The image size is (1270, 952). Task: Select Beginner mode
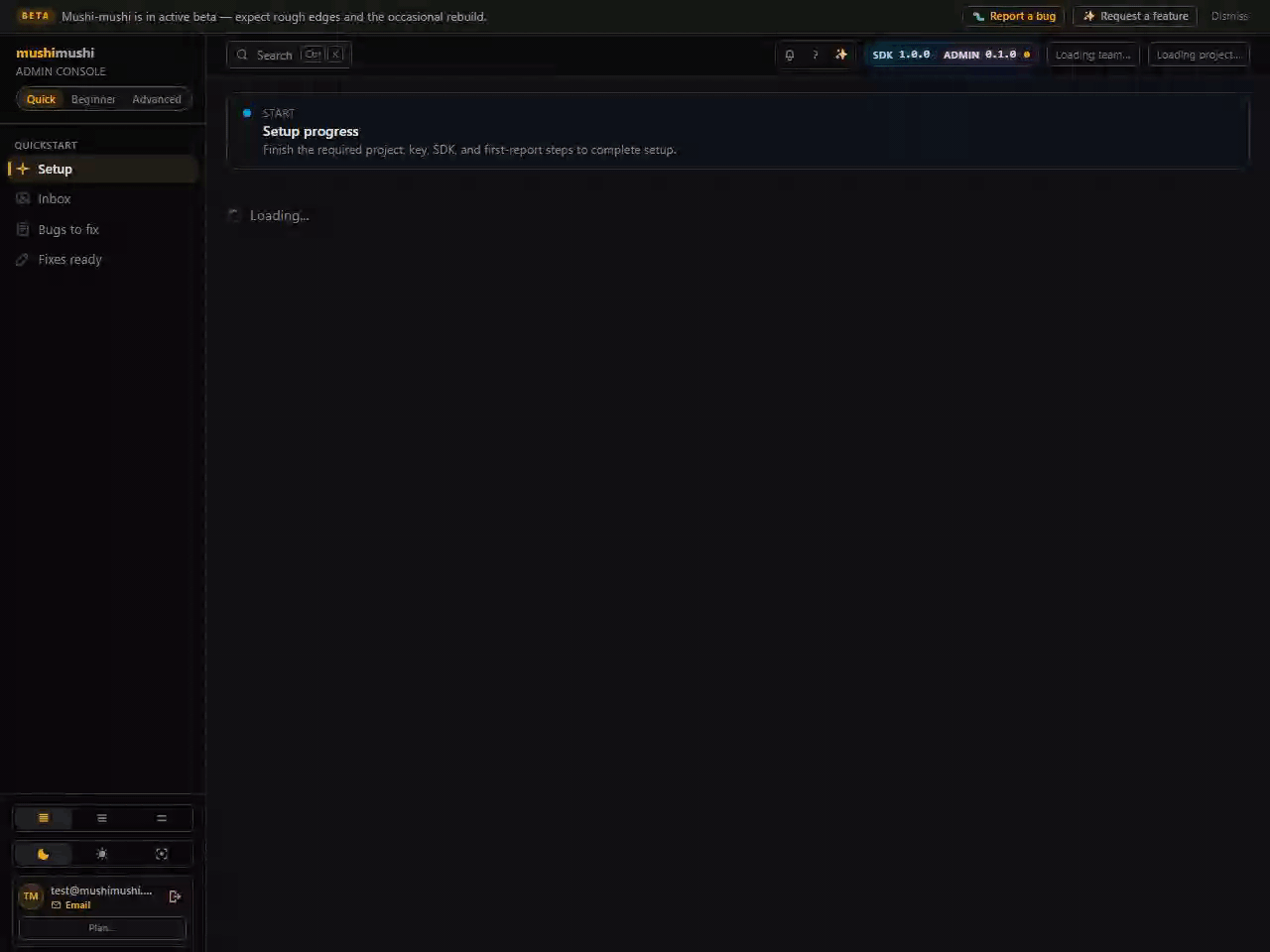93,99
